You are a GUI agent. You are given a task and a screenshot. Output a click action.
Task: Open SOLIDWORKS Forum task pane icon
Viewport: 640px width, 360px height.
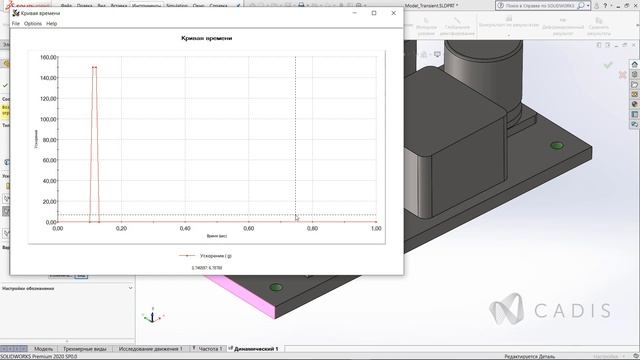pos(634,124)
